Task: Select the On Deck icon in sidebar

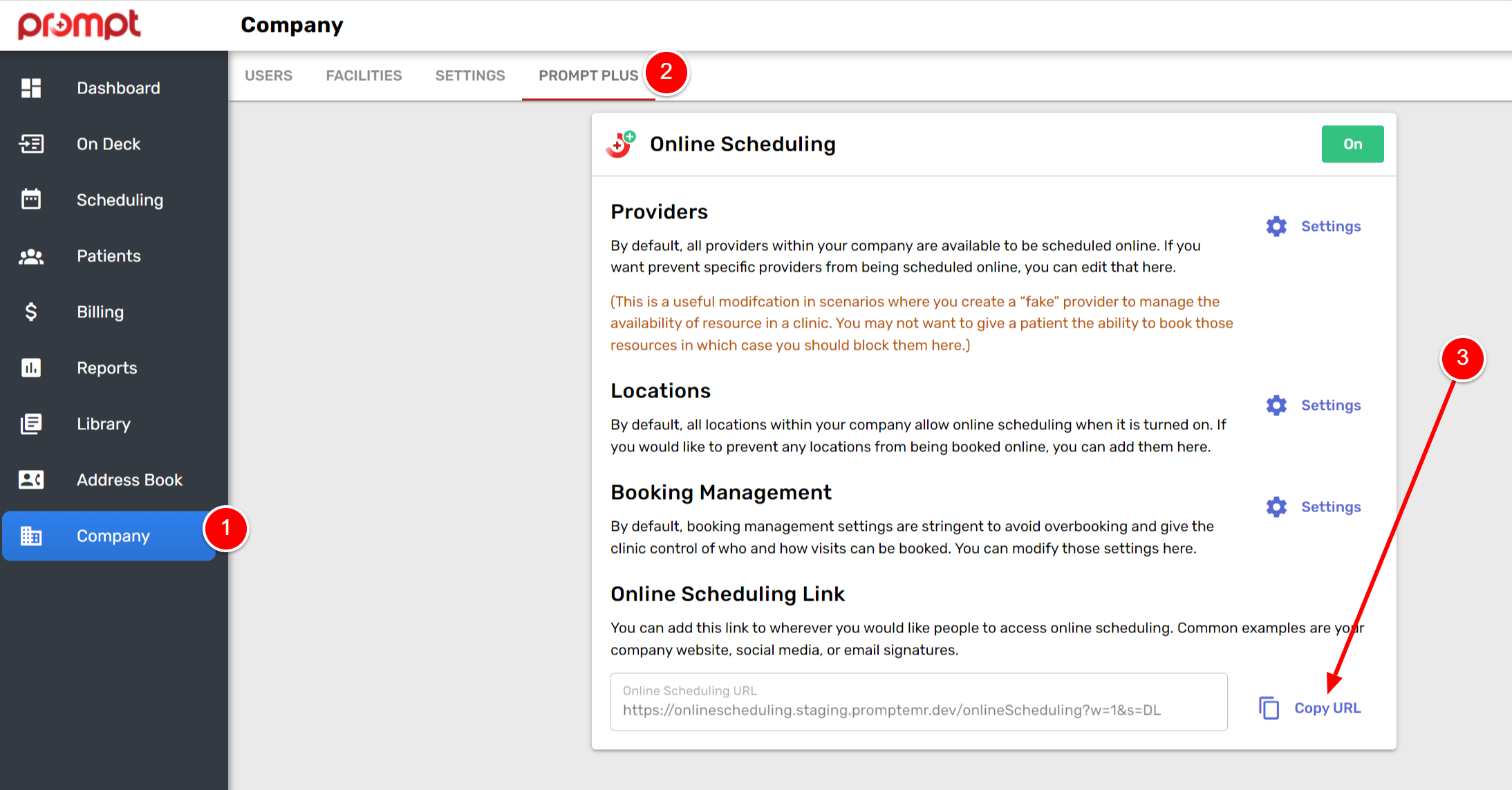Action: pyautogui.click(x=30, y=144)
